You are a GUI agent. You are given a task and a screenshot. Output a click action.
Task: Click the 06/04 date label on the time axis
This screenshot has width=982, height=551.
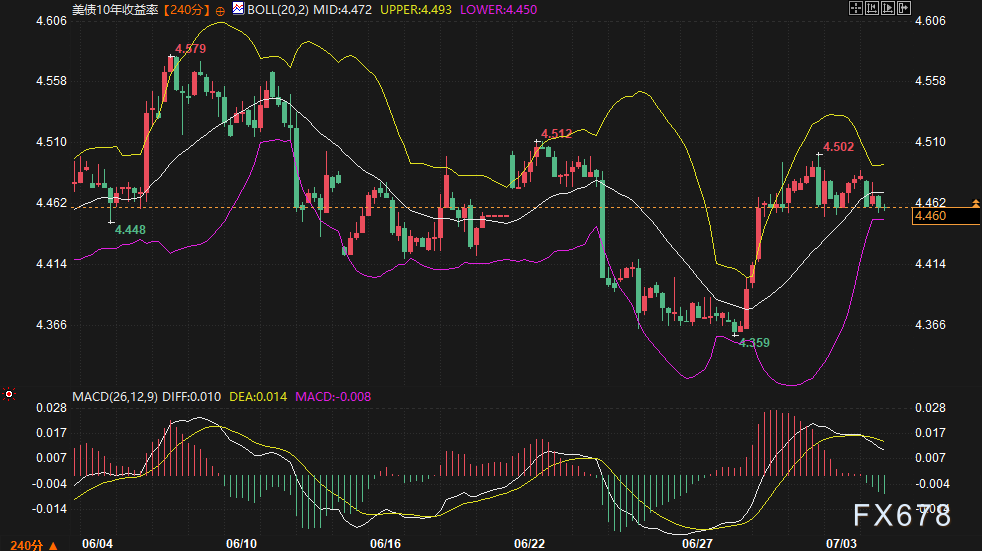coord(98,543)
